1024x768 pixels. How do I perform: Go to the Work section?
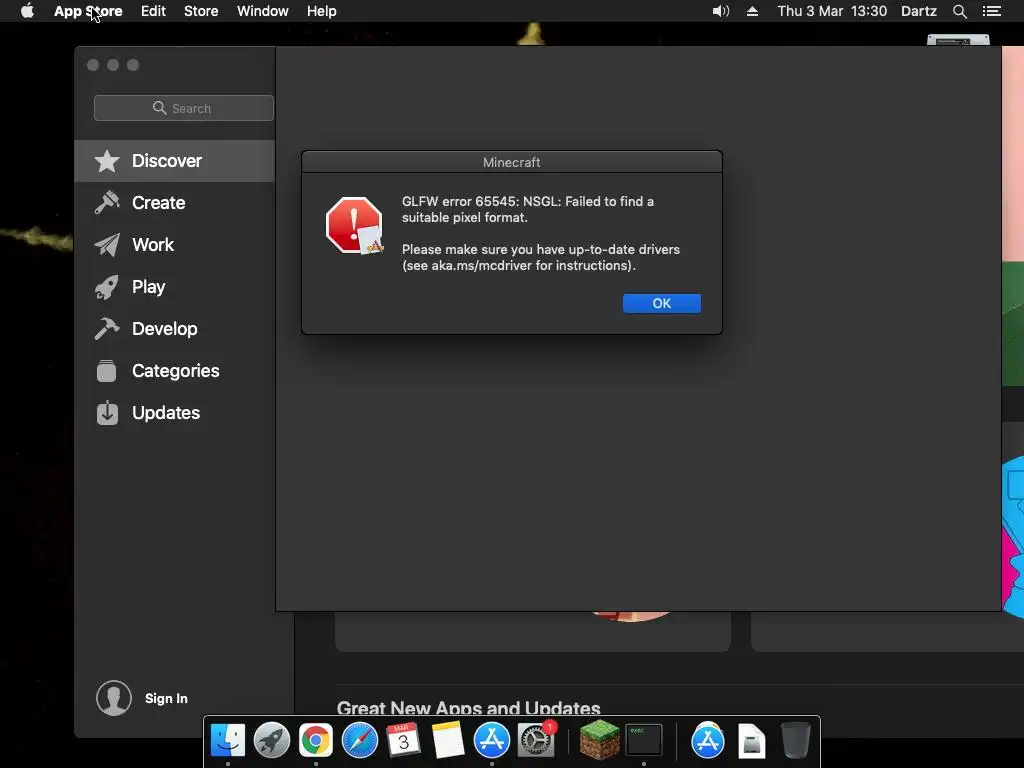pyautogui.click(x=153, y=245)
